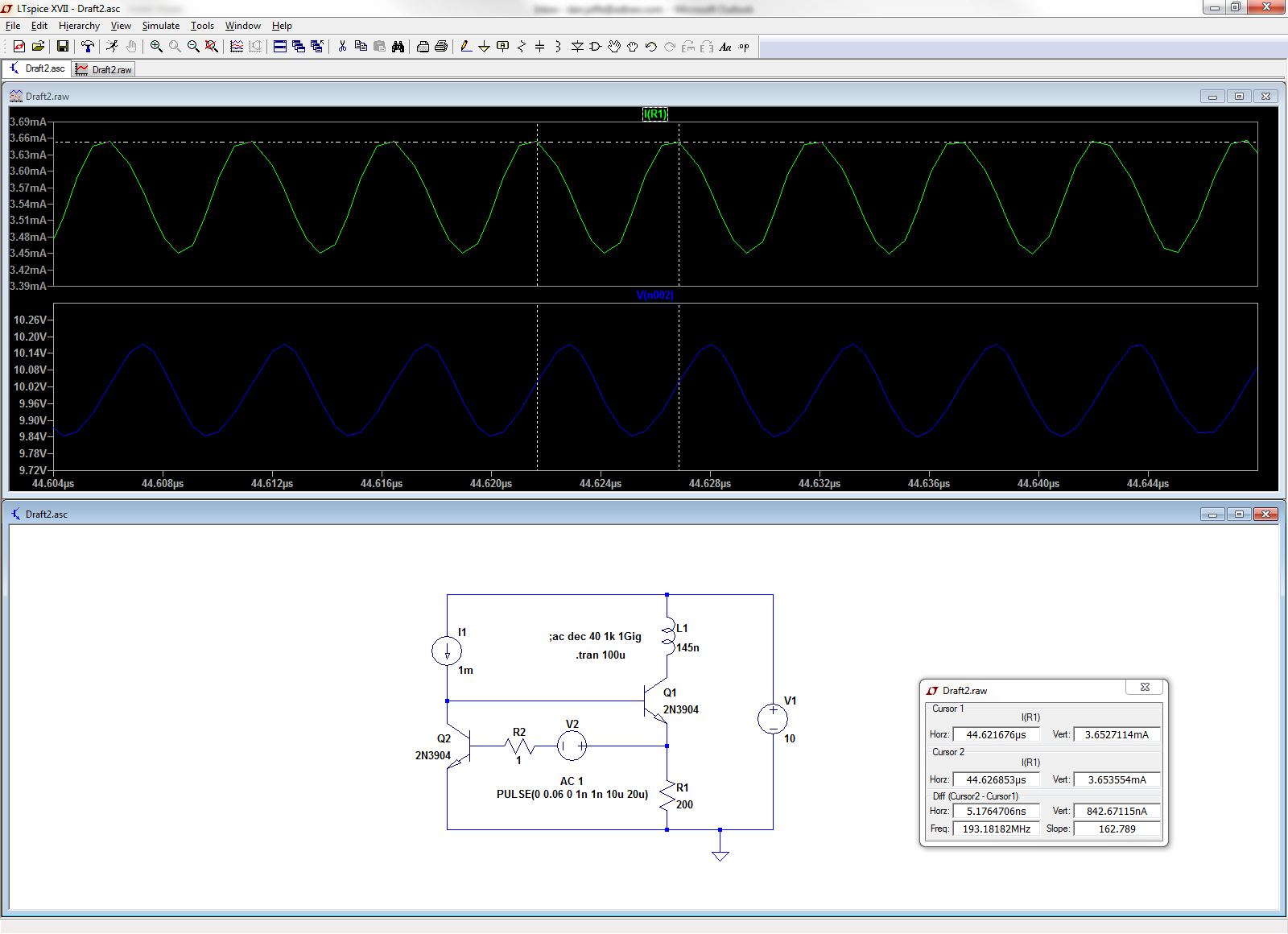Viewport: 1288px width, 934px height.
Task: Click the ;ac dec 40 1k 1Gig comment
Action: click(595, 636)
